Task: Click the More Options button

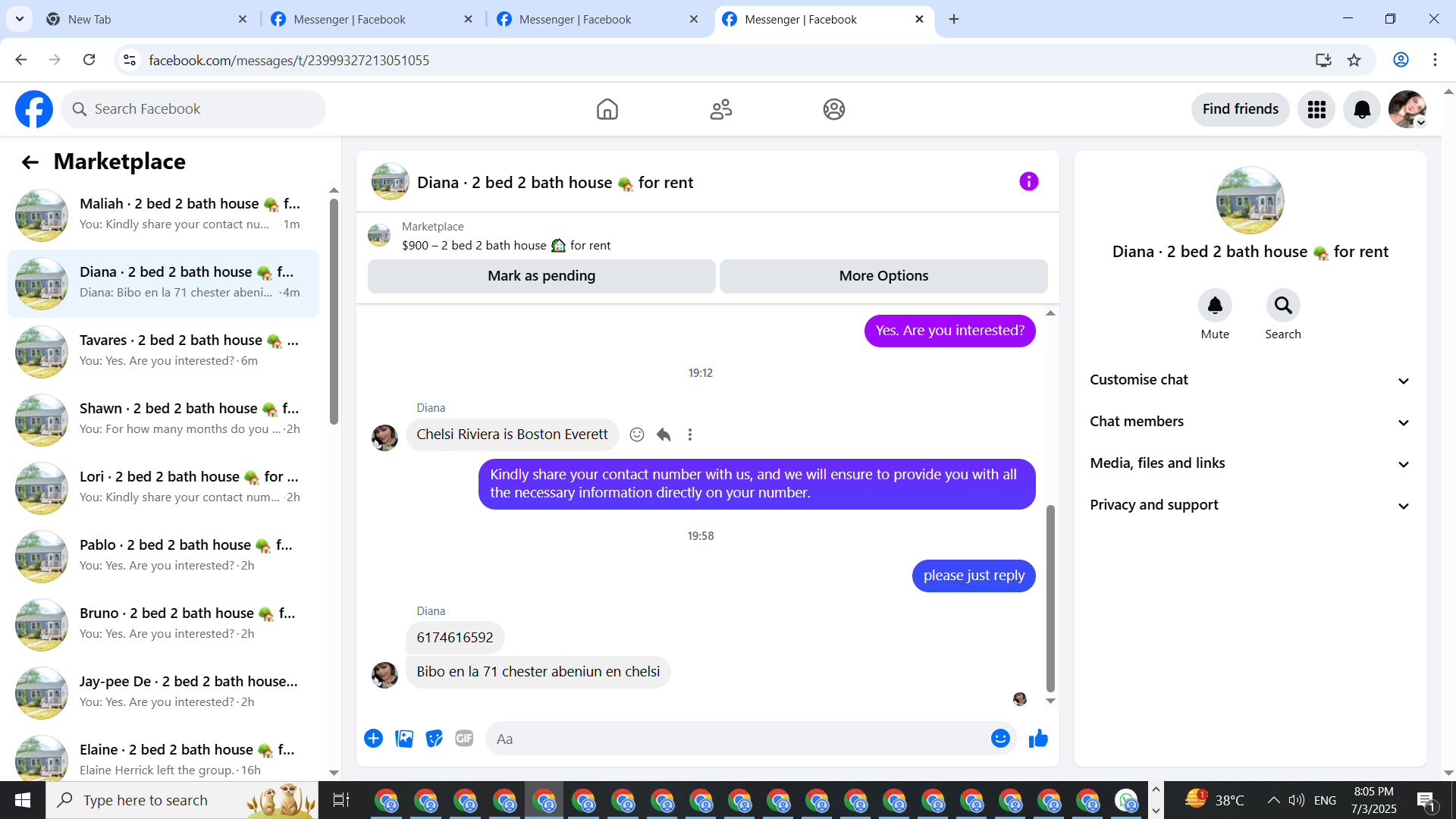Action: (883, 276)
